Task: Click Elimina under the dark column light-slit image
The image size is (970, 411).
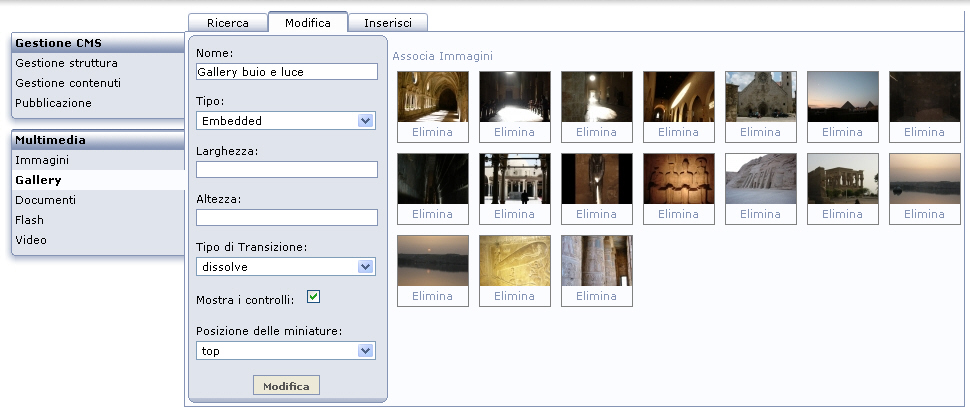Action: click(596, 214)
